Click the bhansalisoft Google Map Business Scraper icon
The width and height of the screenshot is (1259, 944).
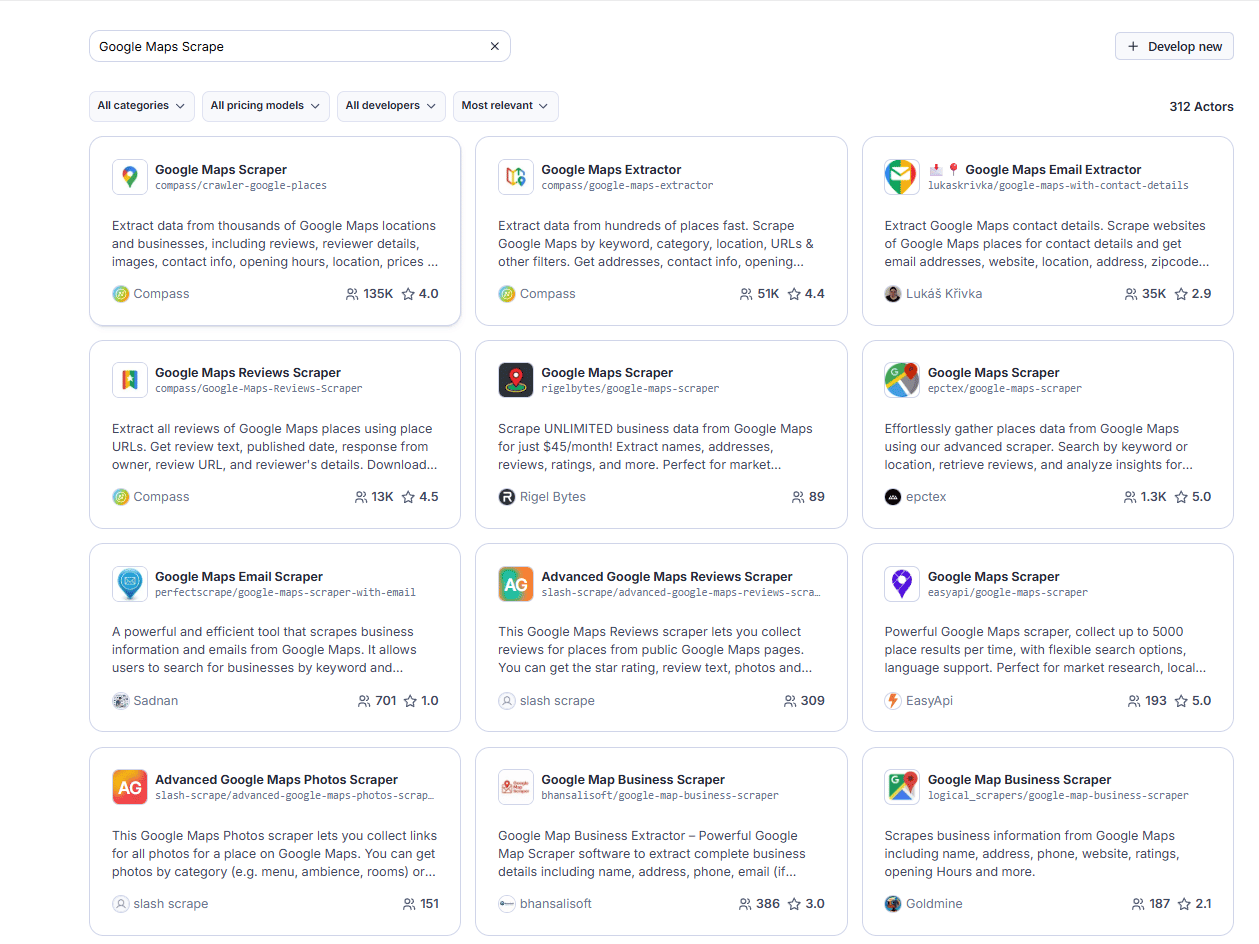point(516,787)
